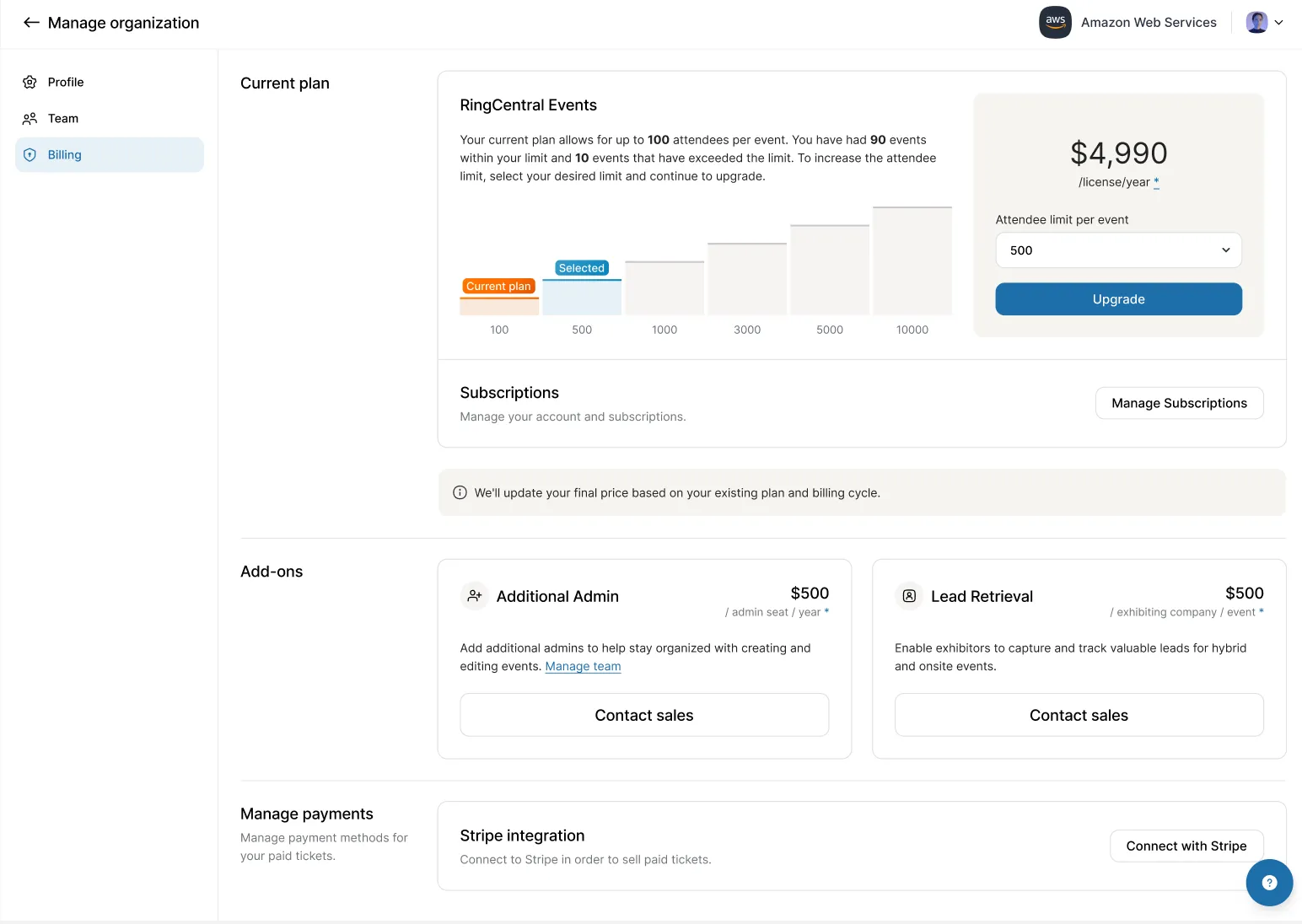The image size is (1302, 924).
Task: Click the Profile gear icon in sidebar
Action: point(30,82)
